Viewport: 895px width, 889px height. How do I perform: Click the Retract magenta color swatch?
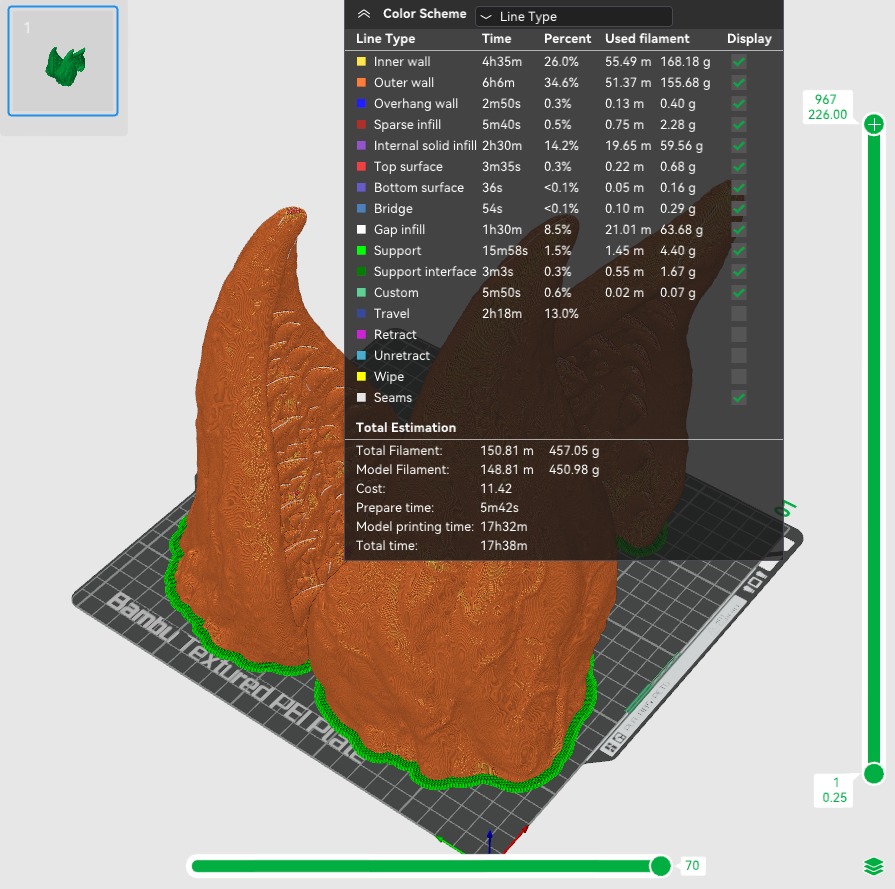pos(361,335)
